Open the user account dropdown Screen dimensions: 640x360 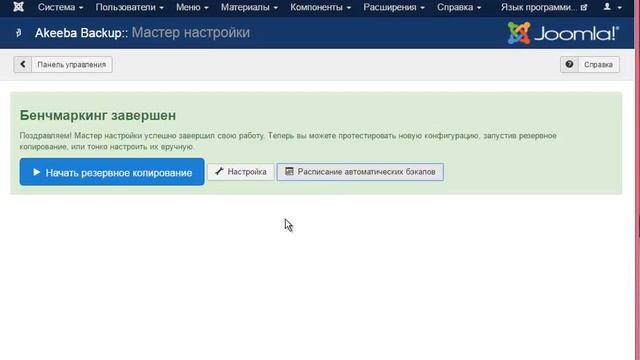tap(613, 7)
